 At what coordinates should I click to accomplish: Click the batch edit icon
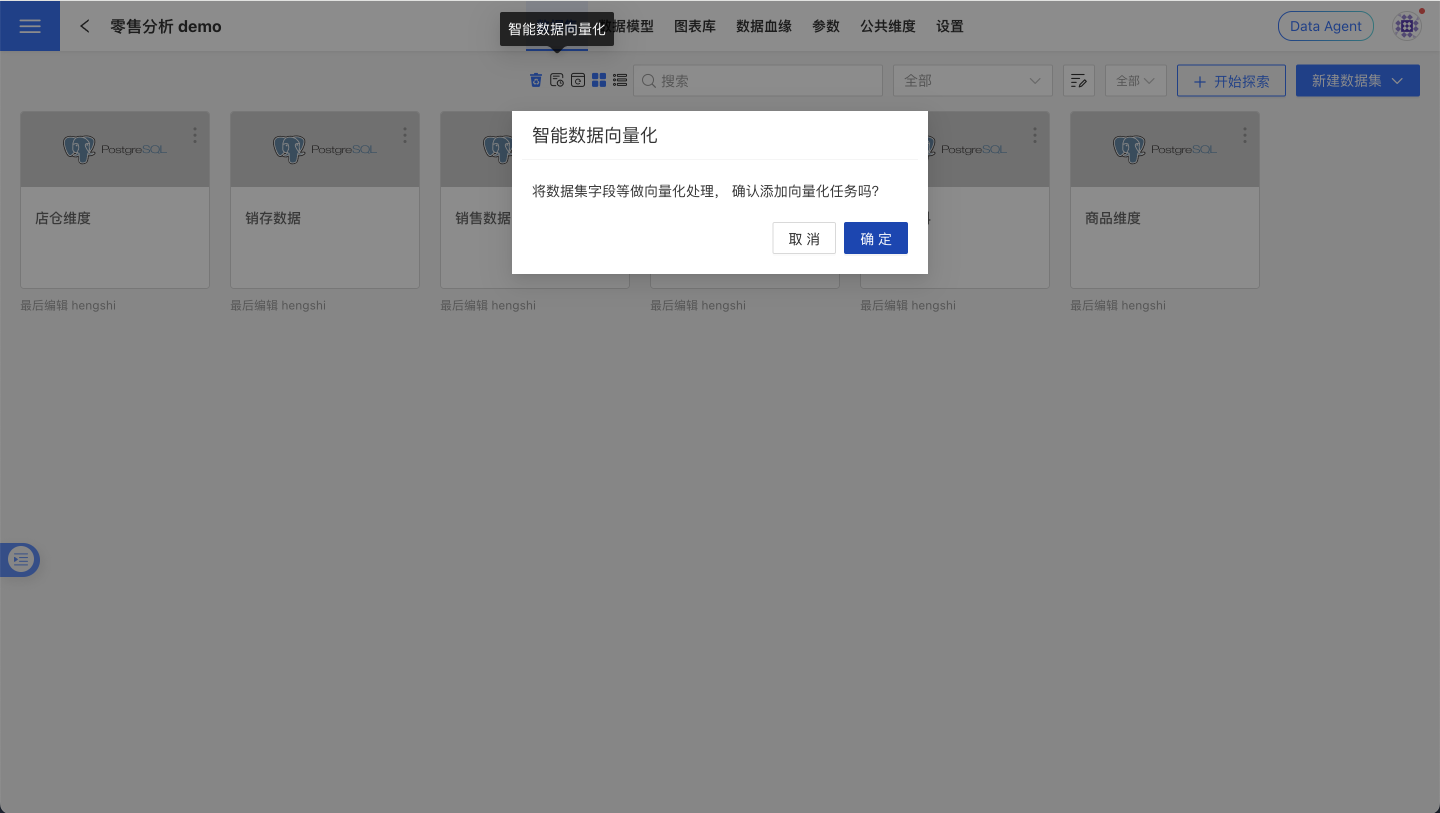[1079, 80]
